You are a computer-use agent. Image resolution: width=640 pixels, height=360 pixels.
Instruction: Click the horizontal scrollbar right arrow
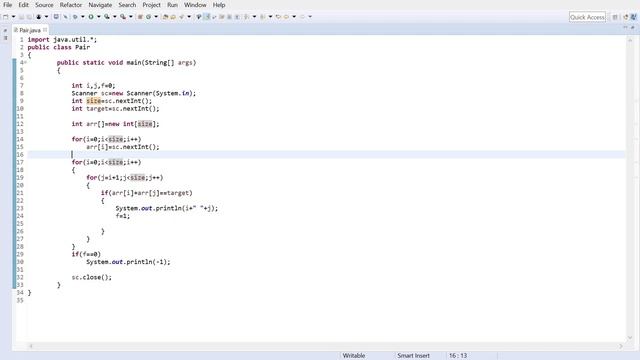[x=621, y=346]
